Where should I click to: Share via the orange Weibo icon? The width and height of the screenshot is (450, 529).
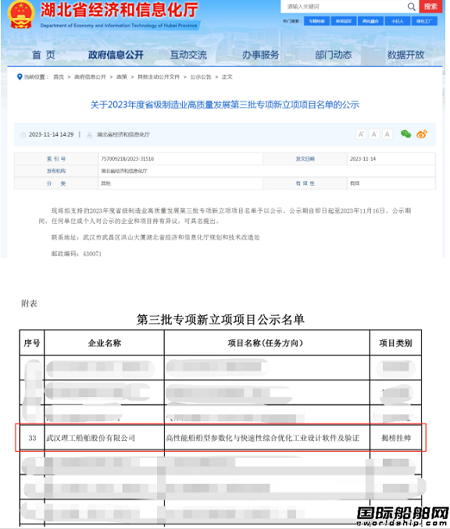pos(422,134)
